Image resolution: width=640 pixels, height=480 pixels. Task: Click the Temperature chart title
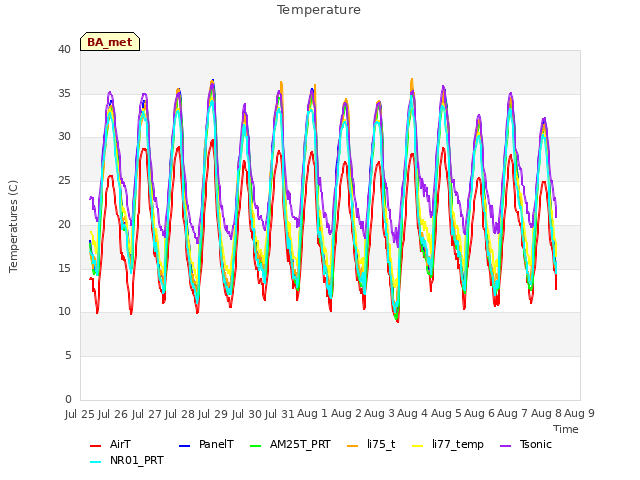[319, 10]
